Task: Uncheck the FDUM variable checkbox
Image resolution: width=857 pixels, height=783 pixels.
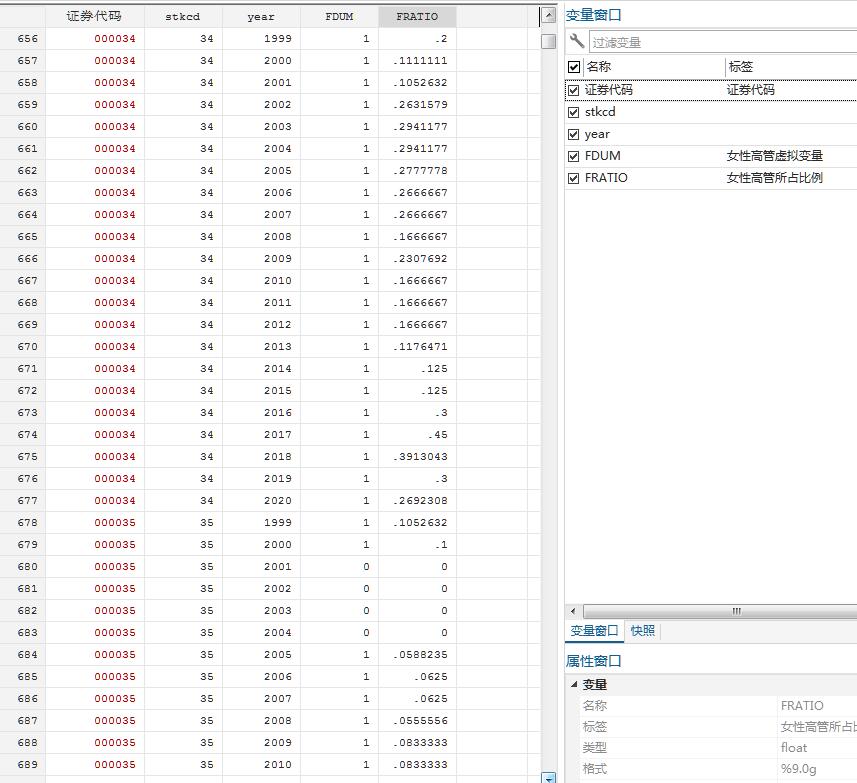Action: click(573, 156)
